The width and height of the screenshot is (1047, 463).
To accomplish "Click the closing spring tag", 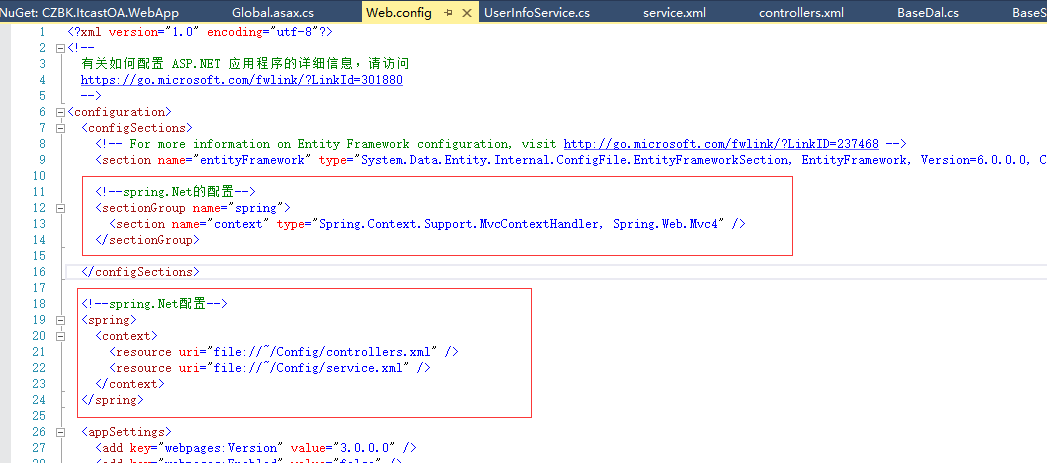I will (x=113, y=400).
